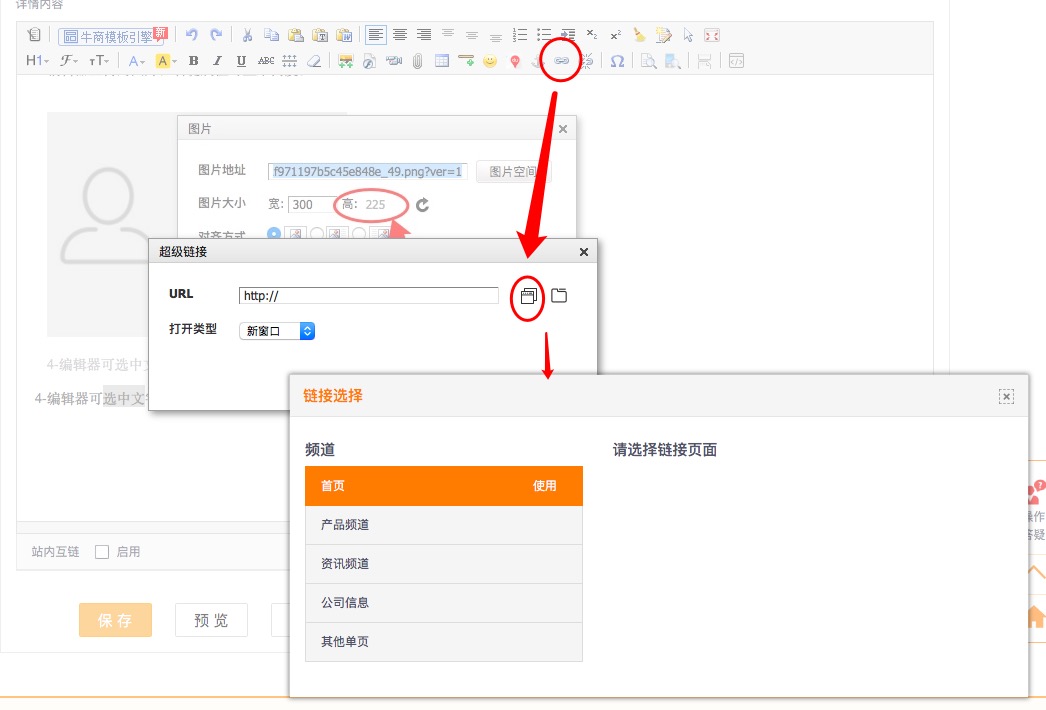This screenshot has width=1046, height=710.
Task: Select 公司信息 in the channel list
Action: (444, 603)
